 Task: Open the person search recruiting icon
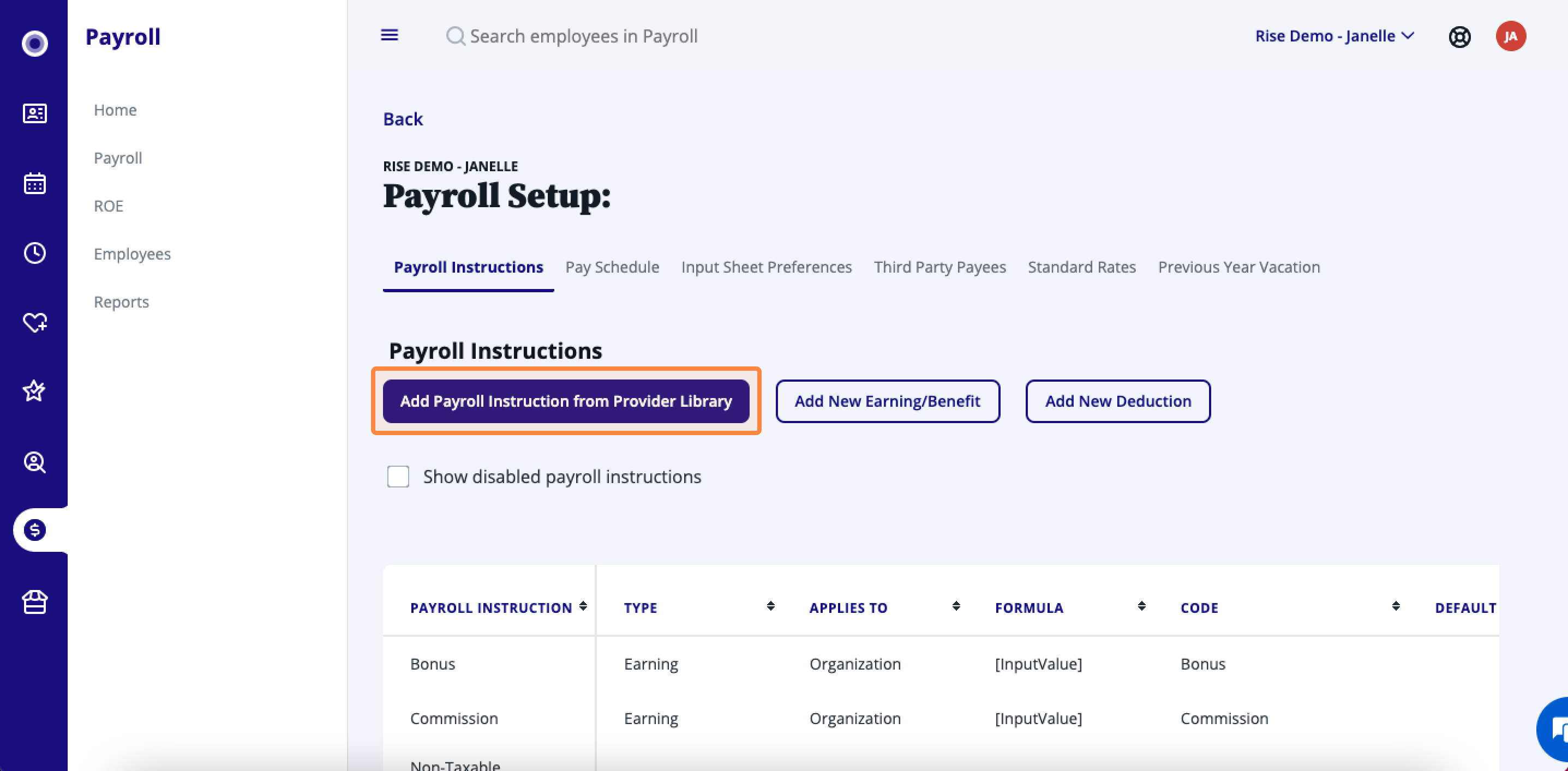pos(35,462)
